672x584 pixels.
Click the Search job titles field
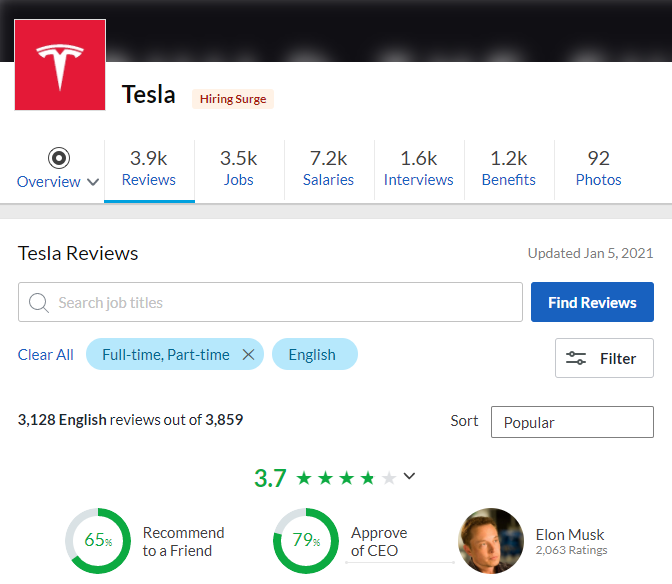coord(280,302)
